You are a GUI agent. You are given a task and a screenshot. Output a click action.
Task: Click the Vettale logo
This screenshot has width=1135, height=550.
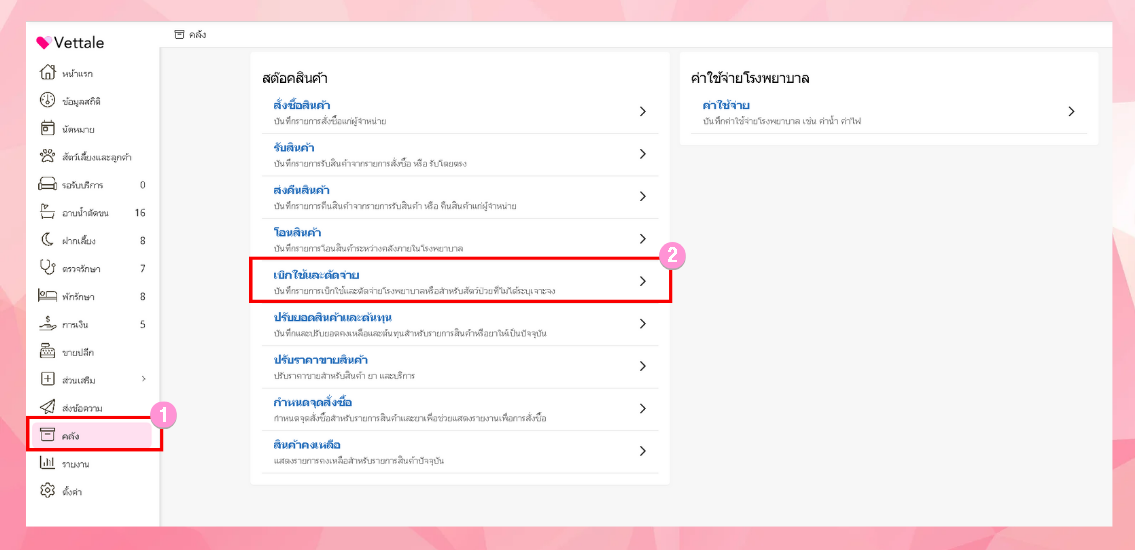coord(70,42)
